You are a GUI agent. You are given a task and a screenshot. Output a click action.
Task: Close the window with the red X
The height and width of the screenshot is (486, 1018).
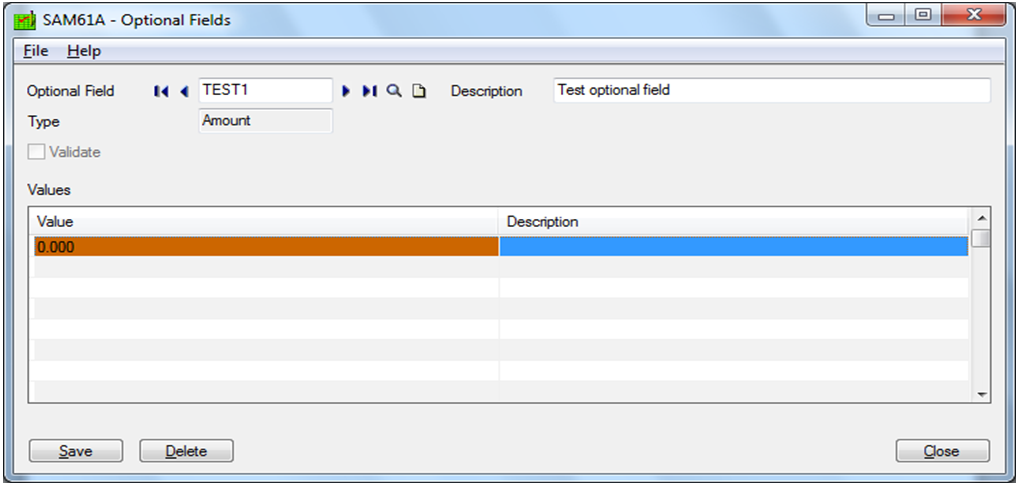(x=972, y=15)
